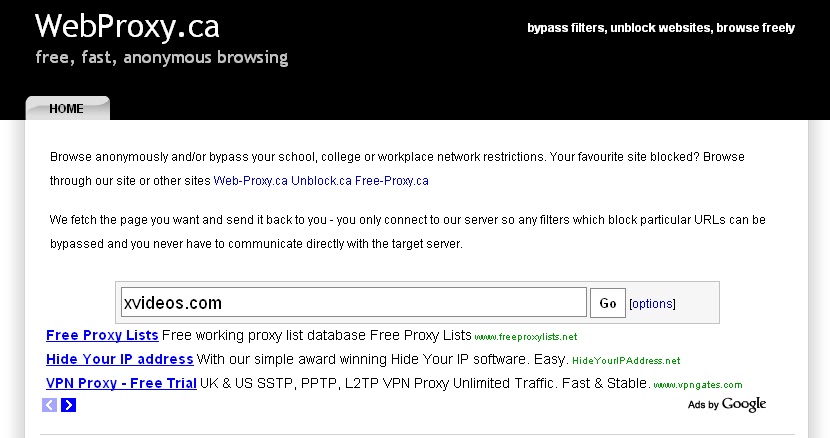The height and width of the screenshot is (438, 830).
Task: Click the free, fast, anonymous browsing tagline
Action: 162,57
